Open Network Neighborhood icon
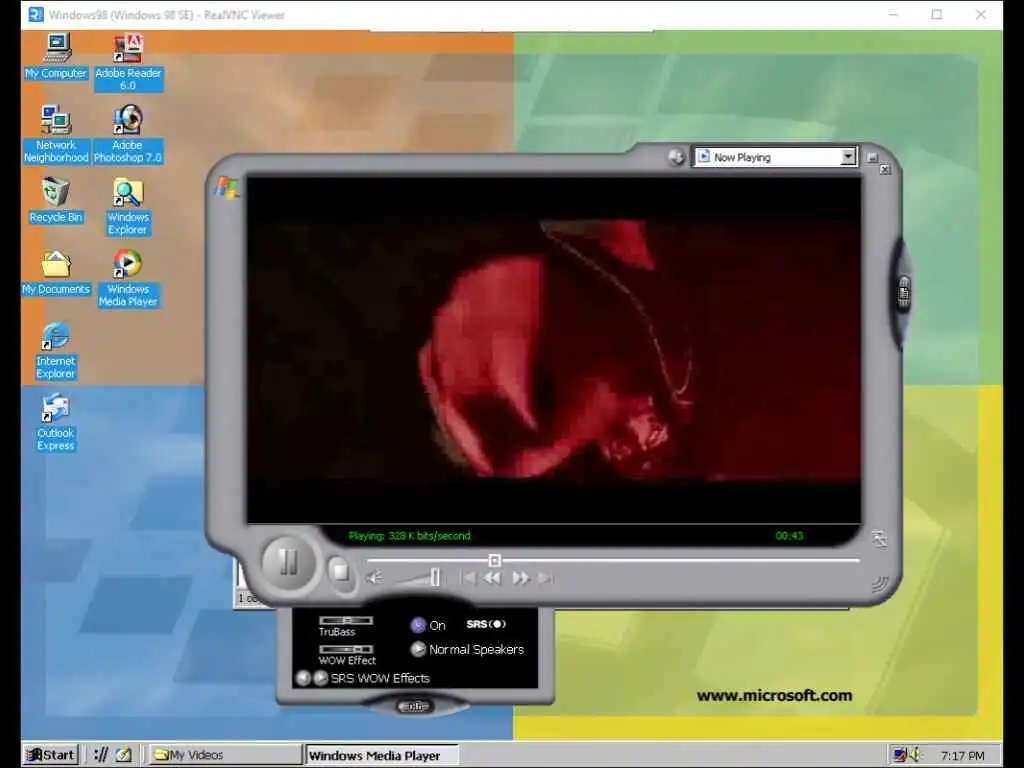The width and height of the screenshot is (1024, 768). tap(56, 135)
